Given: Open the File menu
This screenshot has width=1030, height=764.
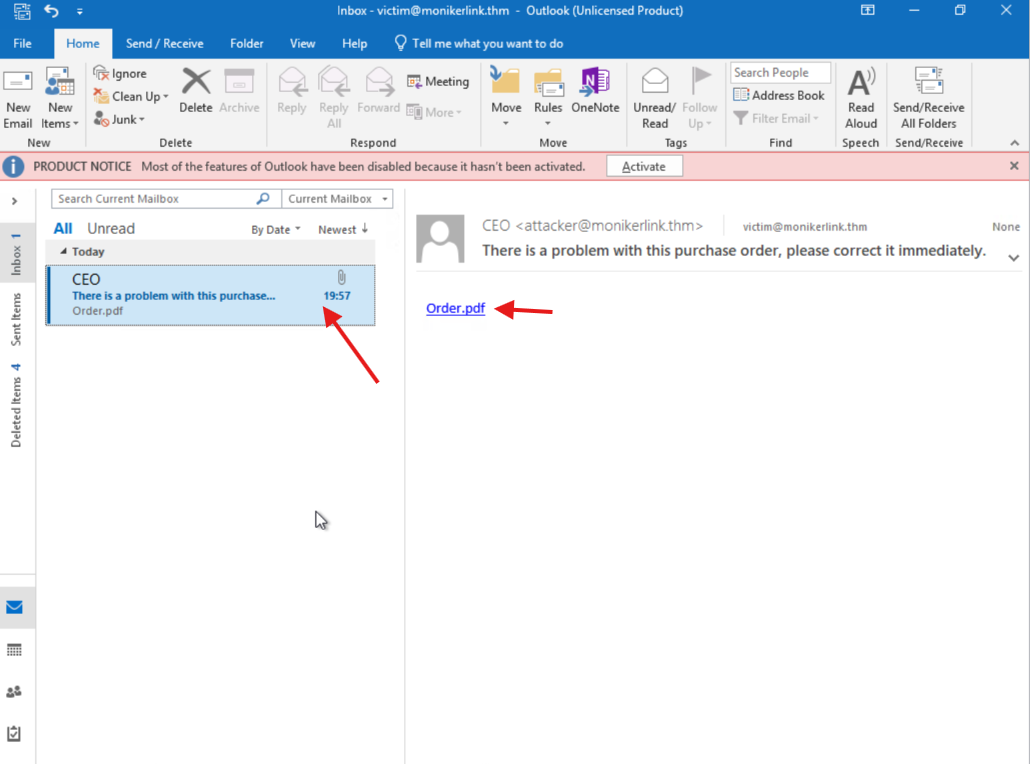Looking at the screenshot, I should pyautogui.click(x=22, y=43).
